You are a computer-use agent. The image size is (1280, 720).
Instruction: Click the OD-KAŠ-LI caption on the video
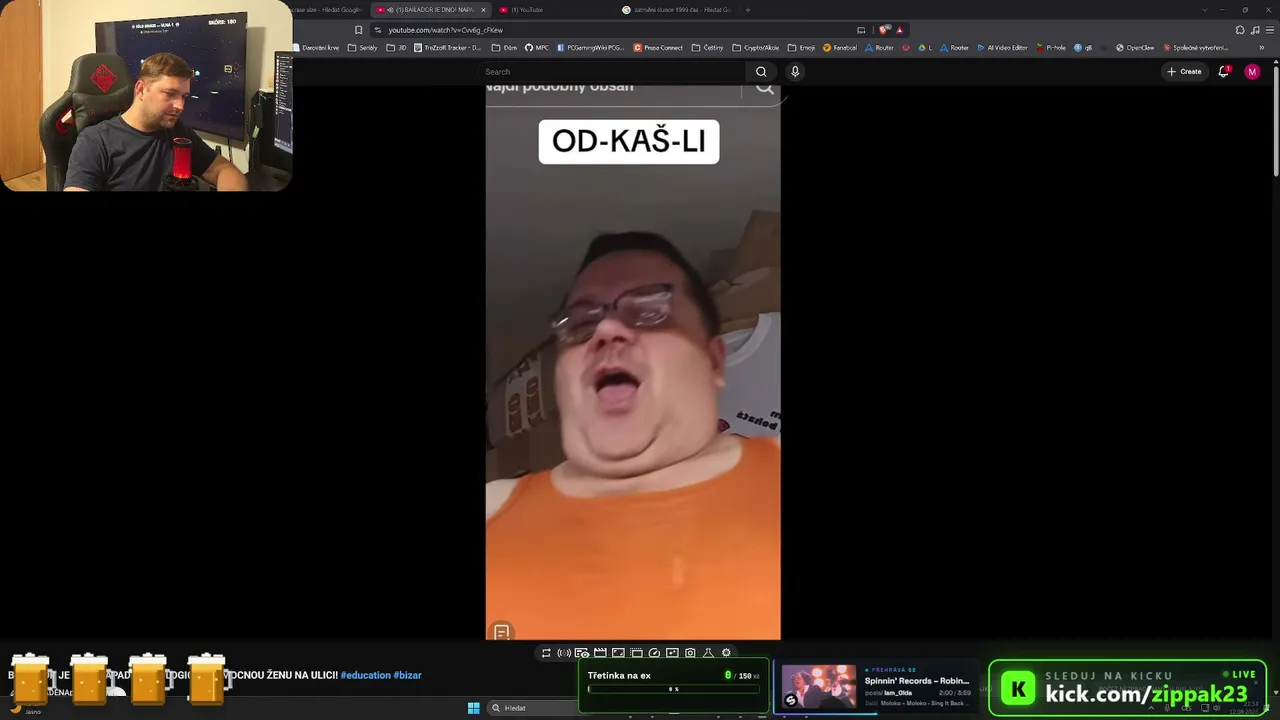click(x=629, y=142)
